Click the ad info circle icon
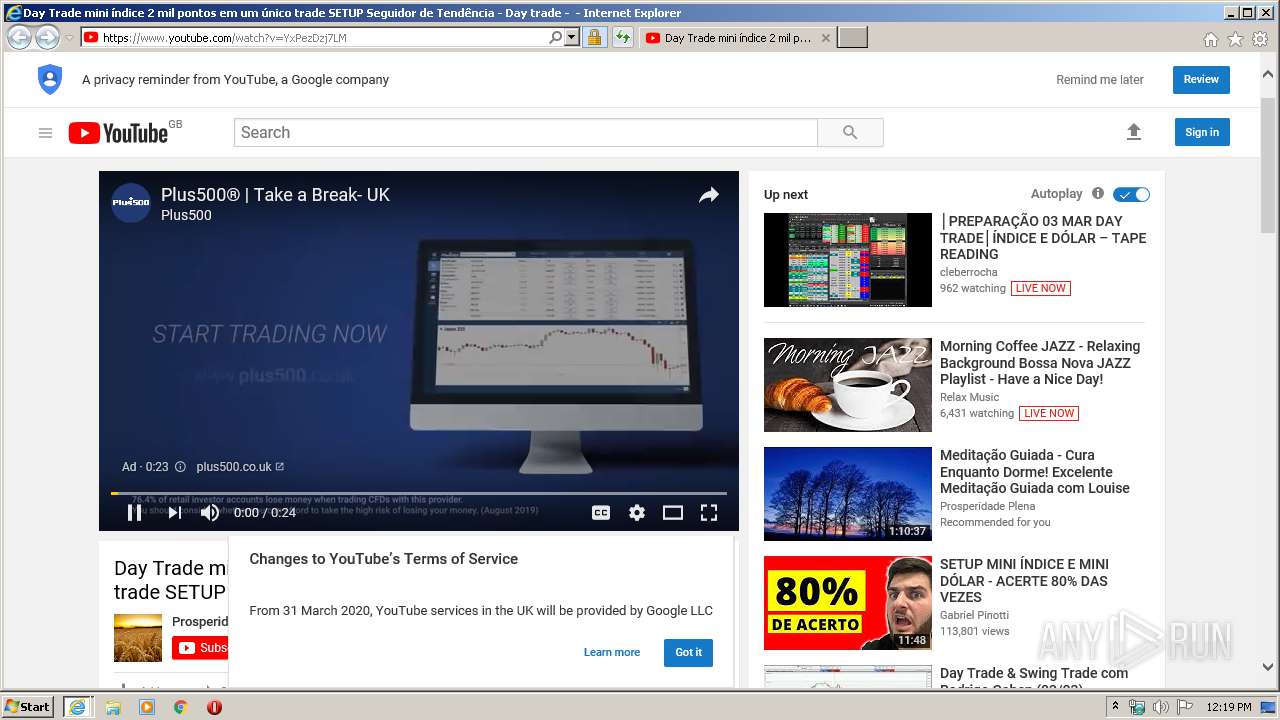The width and height of the screenshot is (1280, 720). [x=180, y=467]
